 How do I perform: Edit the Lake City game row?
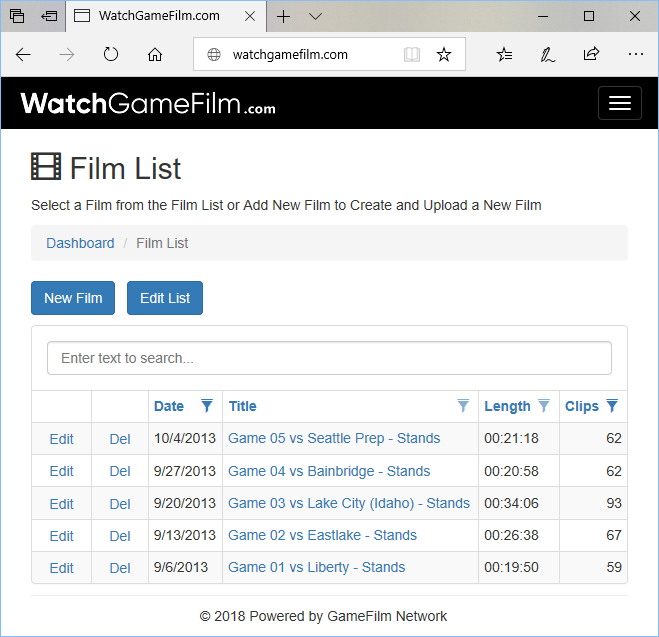pos(61,504)
